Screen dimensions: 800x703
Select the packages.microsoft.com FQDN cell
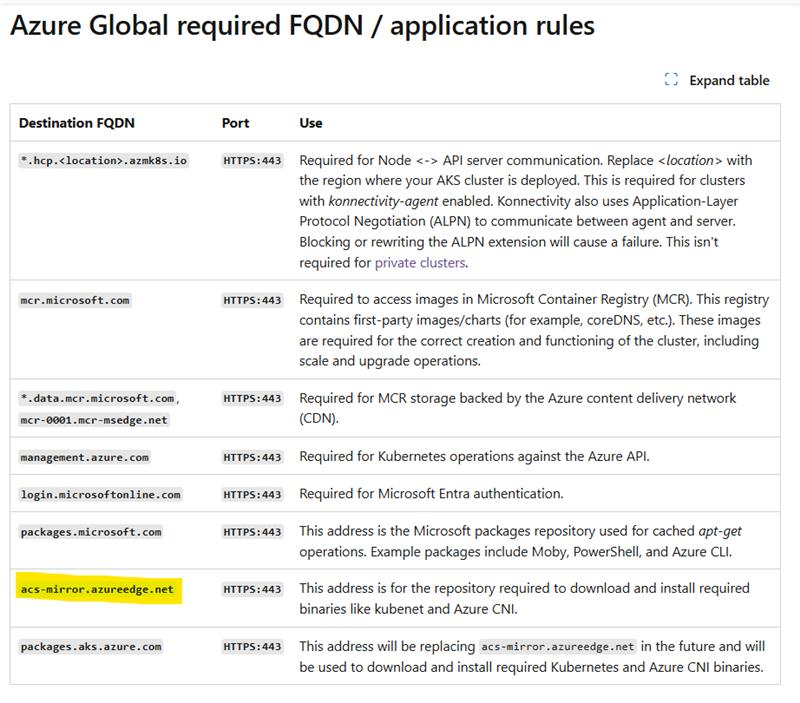pyautogui.click(x=91, y=532)
